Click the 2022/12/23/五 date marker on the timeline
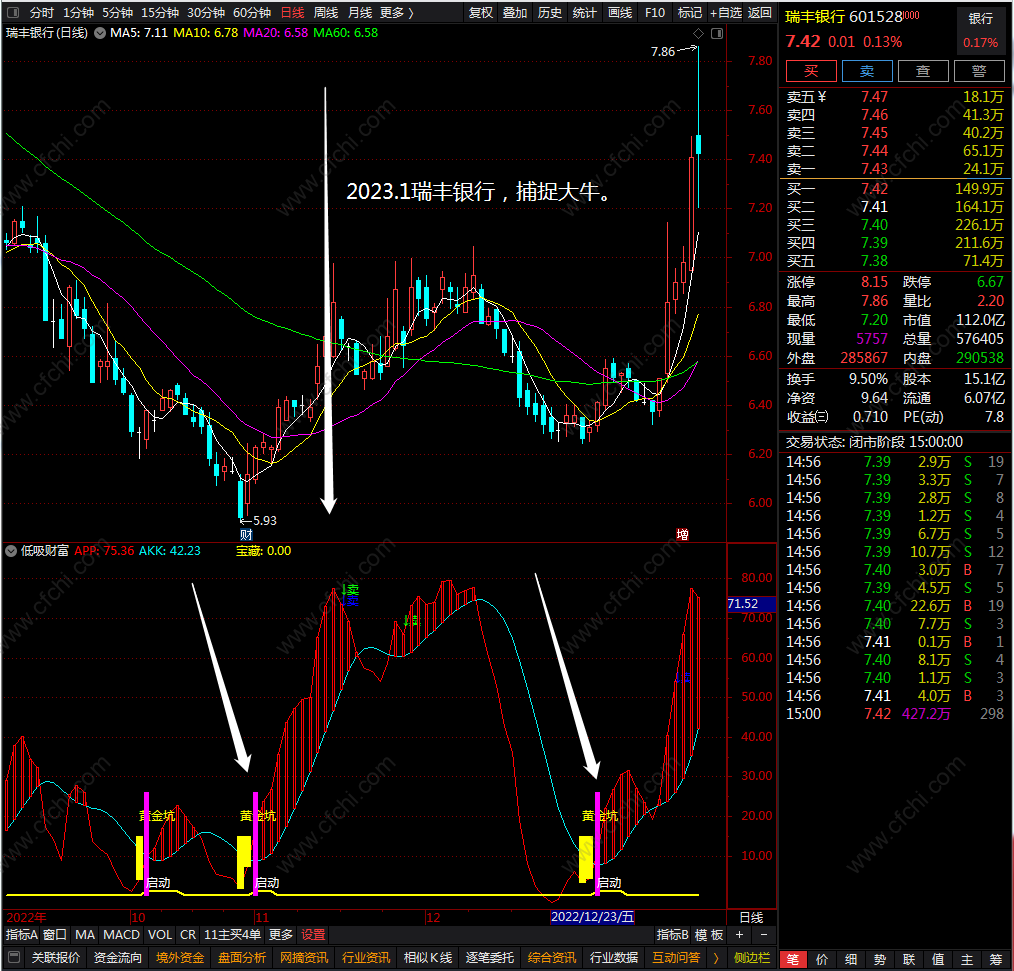The image size is (1014, 971). (x=592, y=917)
